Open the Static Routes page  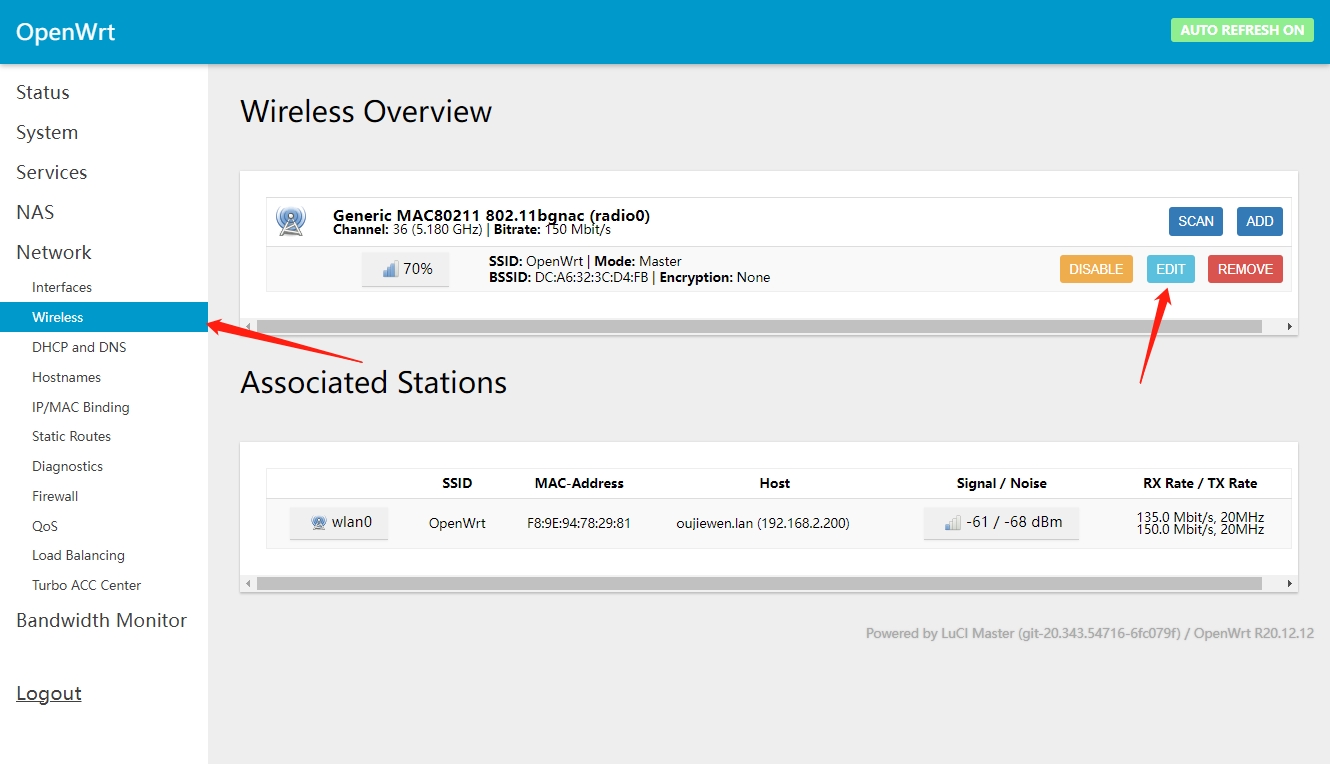coord(71,436)
